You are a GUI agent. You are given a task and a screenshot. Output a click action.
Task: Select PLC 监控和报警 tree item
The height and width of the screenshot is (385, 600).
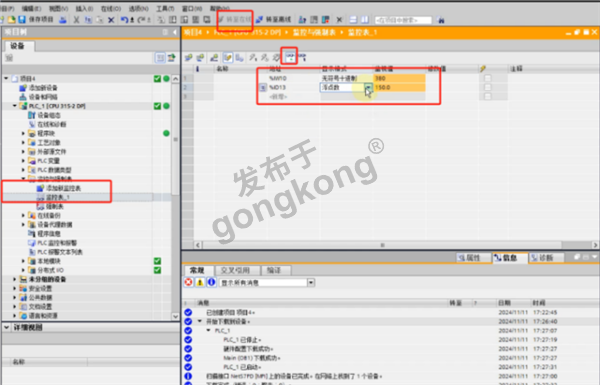53,243
